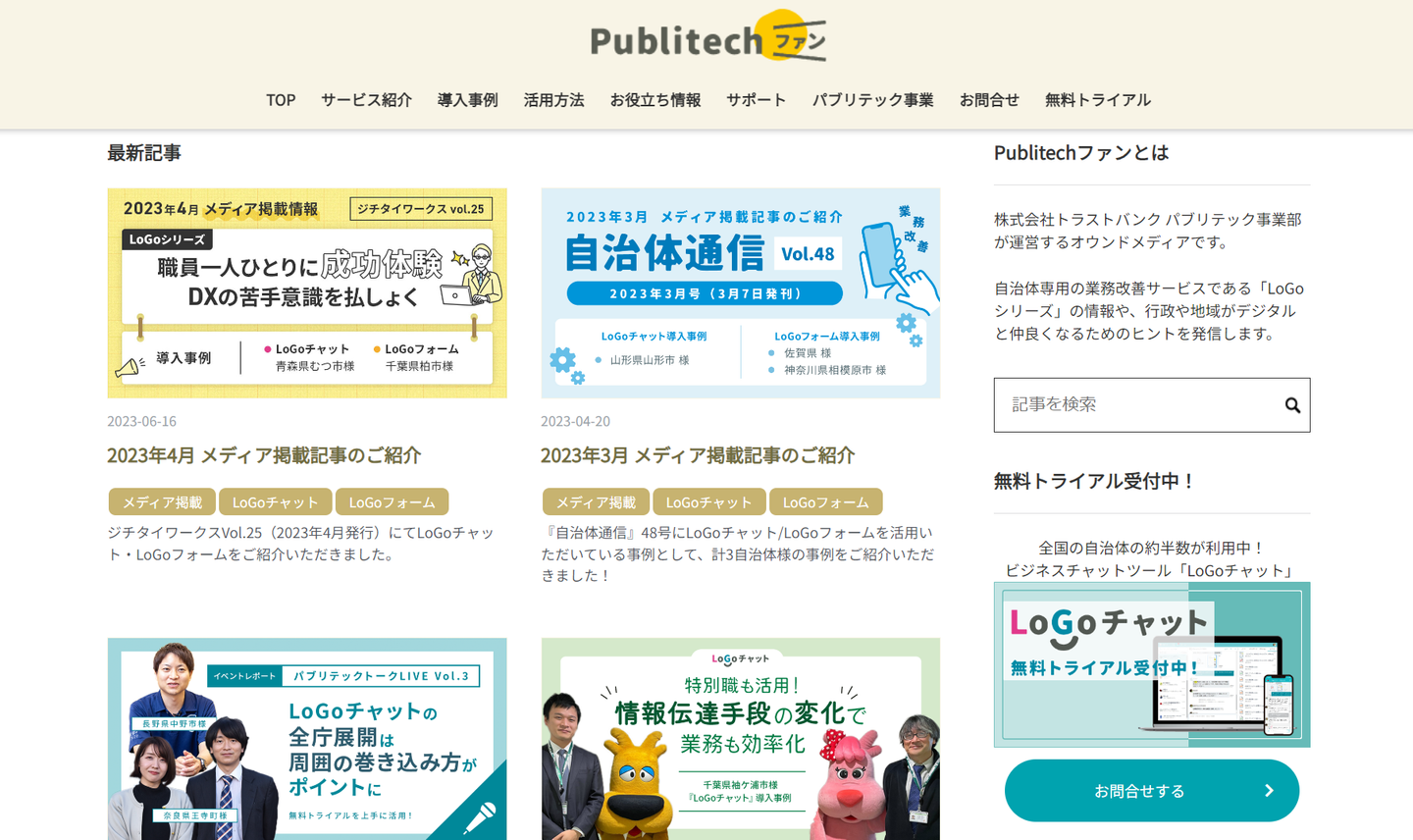The image size is (1413, 840).
Task: Click the 2023-06-16 article date
Action: pos(142,421)
